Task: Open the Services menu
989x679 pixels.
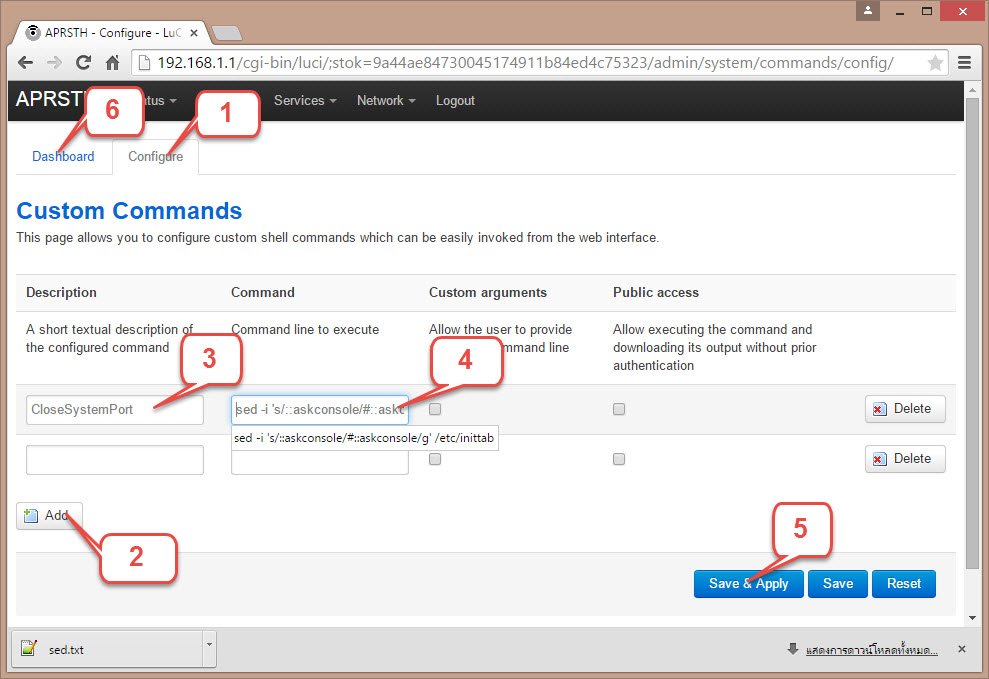Action: (x=305, y=100)
